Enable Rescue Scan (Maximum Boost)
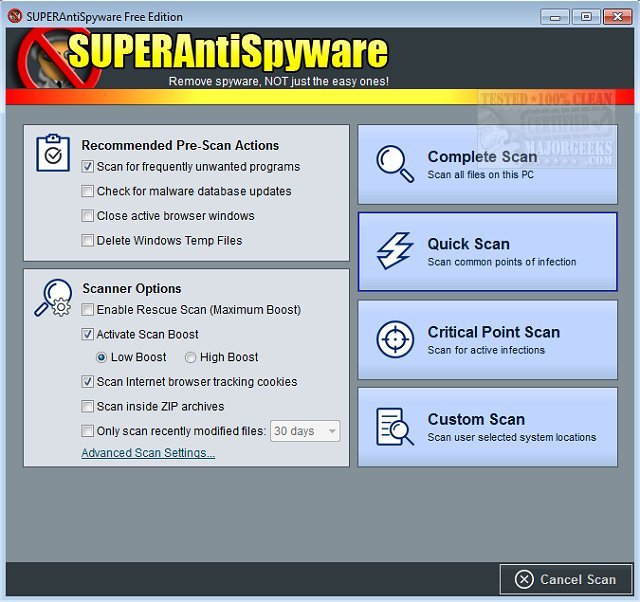640x602 pixels. tap(87, 310)
